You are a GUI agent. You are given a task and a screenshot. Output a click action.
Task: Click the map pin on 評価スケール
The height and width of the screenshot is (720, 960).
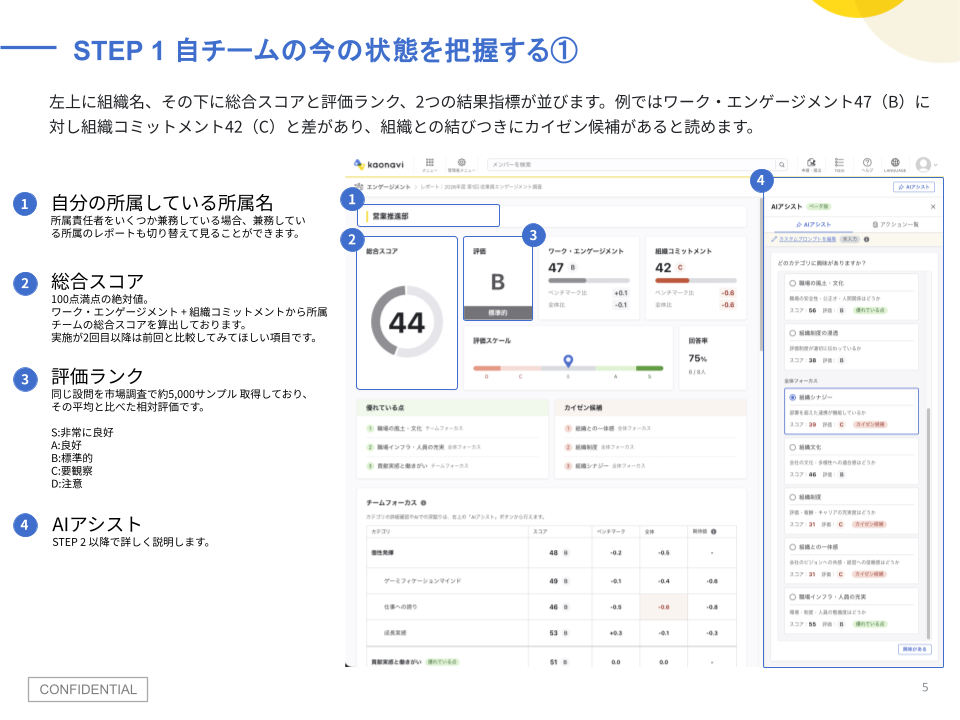568,360
